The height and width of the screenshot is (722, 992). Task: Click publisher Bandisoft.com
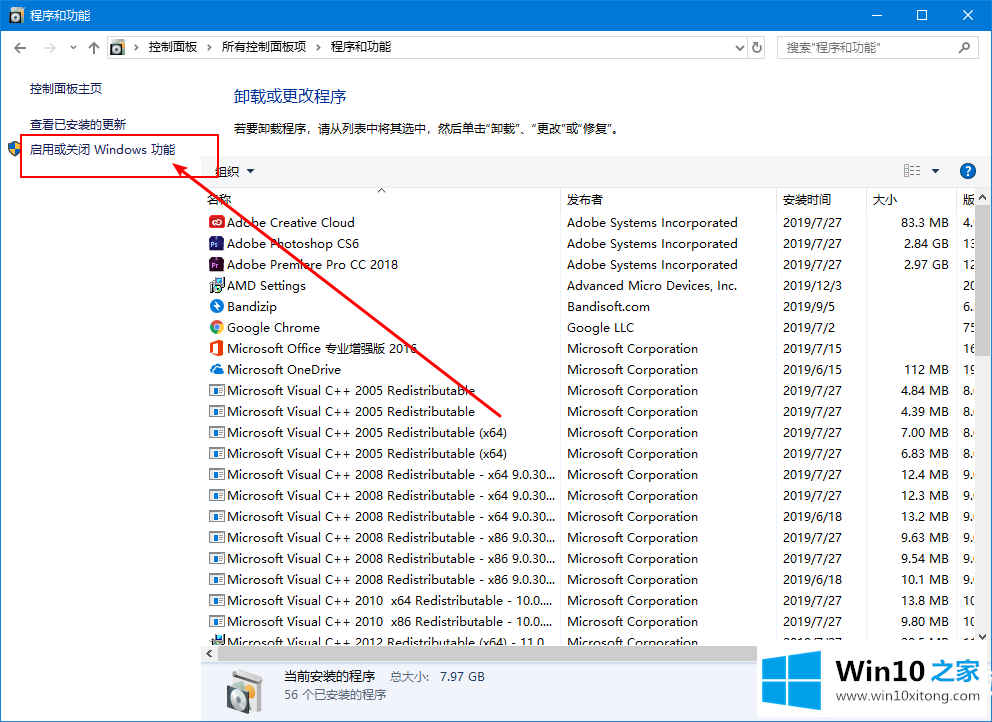pos(608,306)
